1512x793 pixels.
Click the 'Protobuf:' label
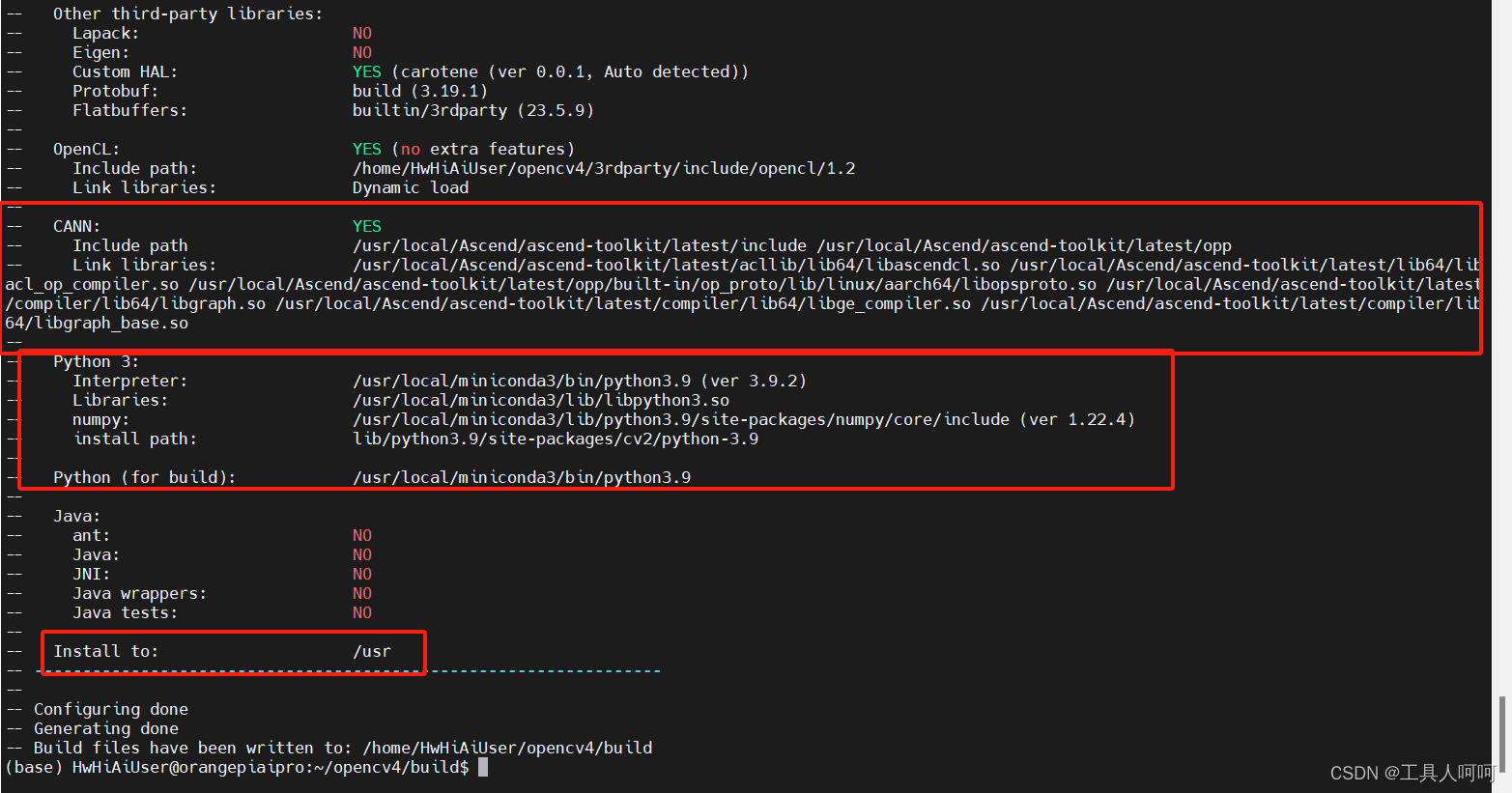pyautogui.click(x=116, y=91)
